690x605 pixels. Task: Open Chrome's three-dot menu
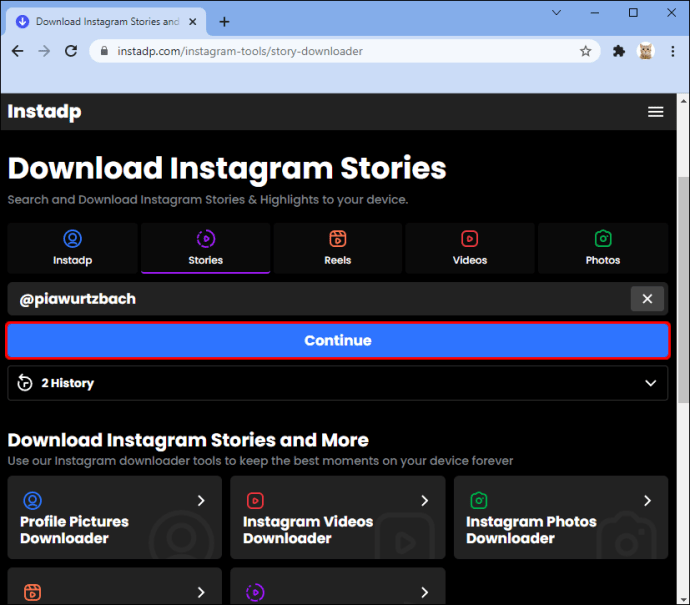672,51
